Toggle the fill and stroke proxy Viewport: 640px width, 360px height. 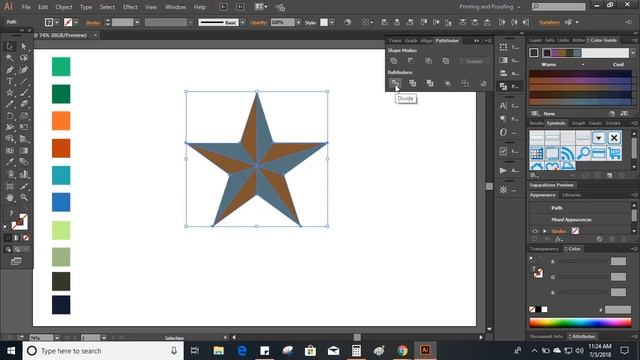pyautogui.click(x=19, y=222)
